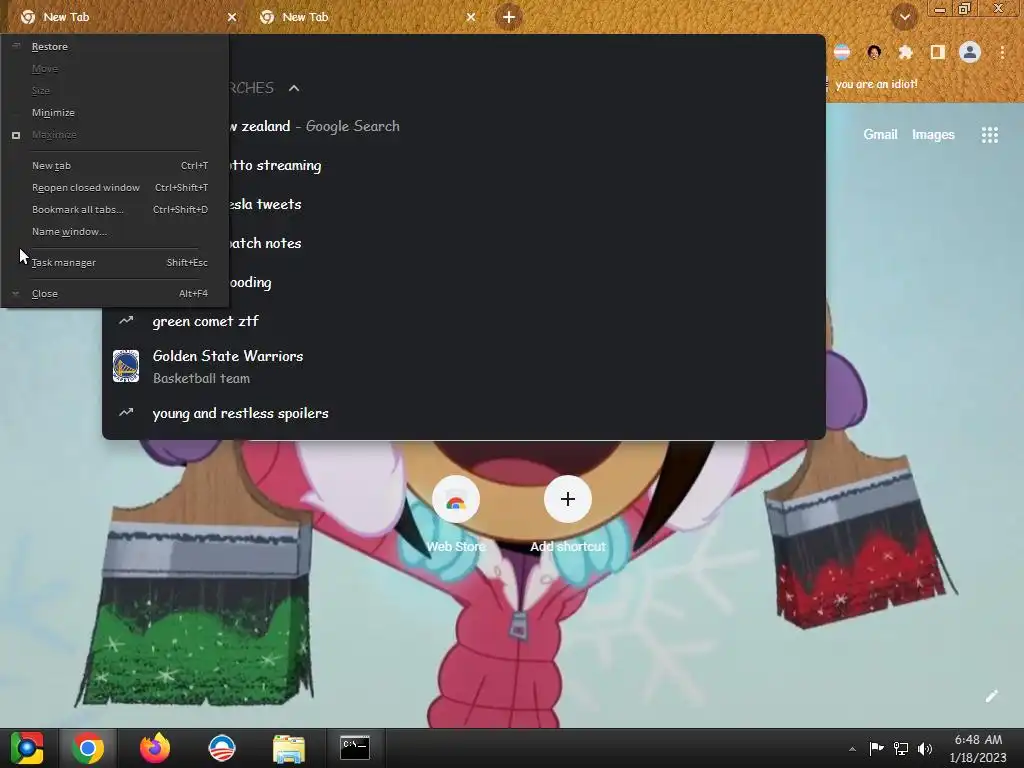The width and height of the screenshot is (1024, 768).
Task: Open the Images link
Action: [933, 135]
